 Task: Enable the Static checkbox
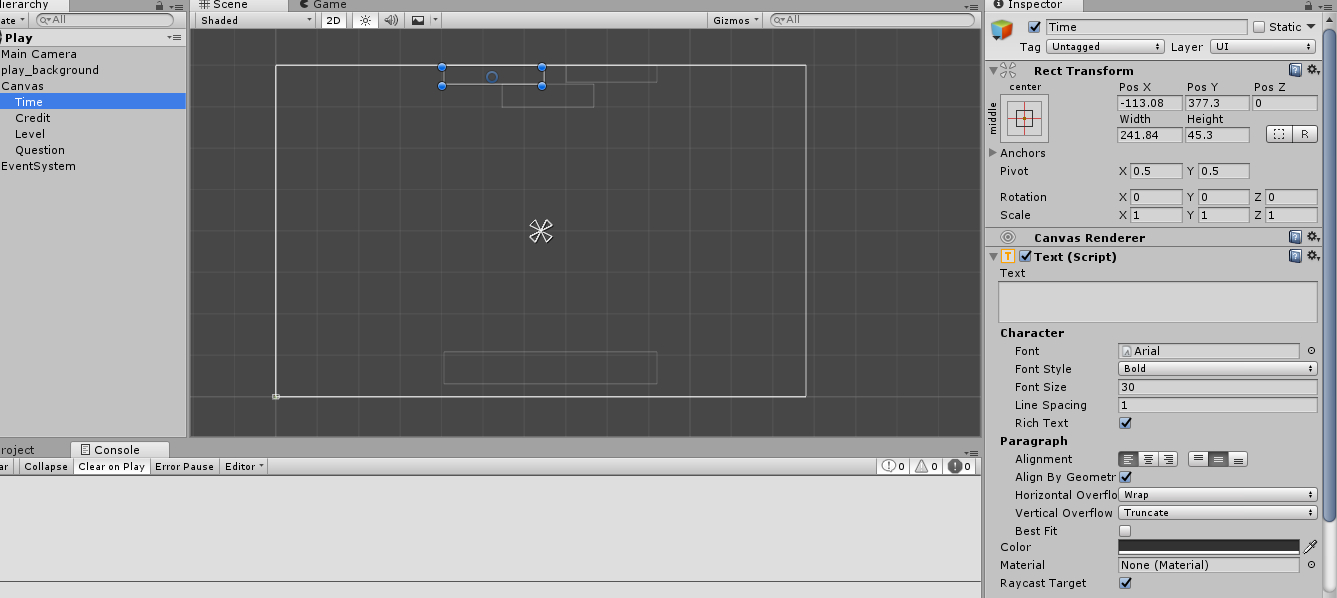point(1259,27)
